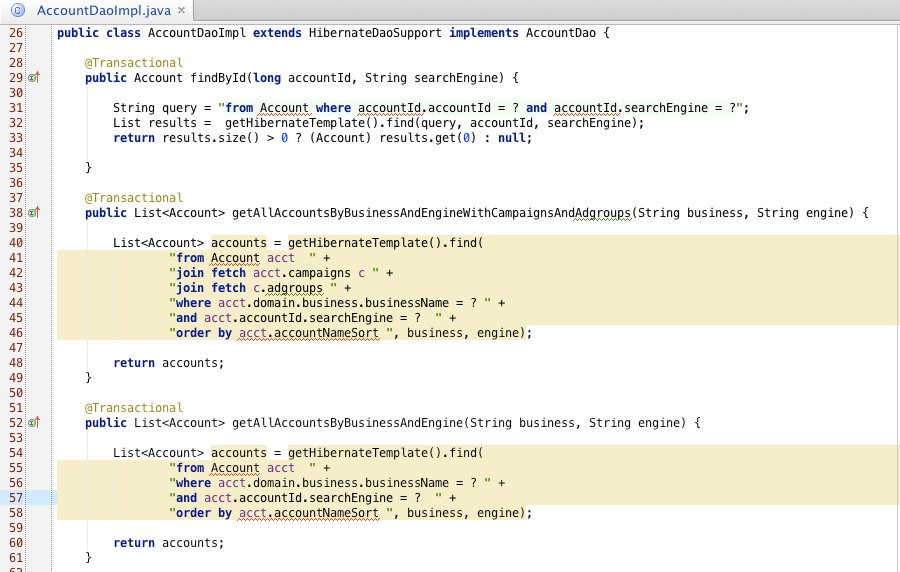Click line number 40 in the gutter

[x=16, y=243]
